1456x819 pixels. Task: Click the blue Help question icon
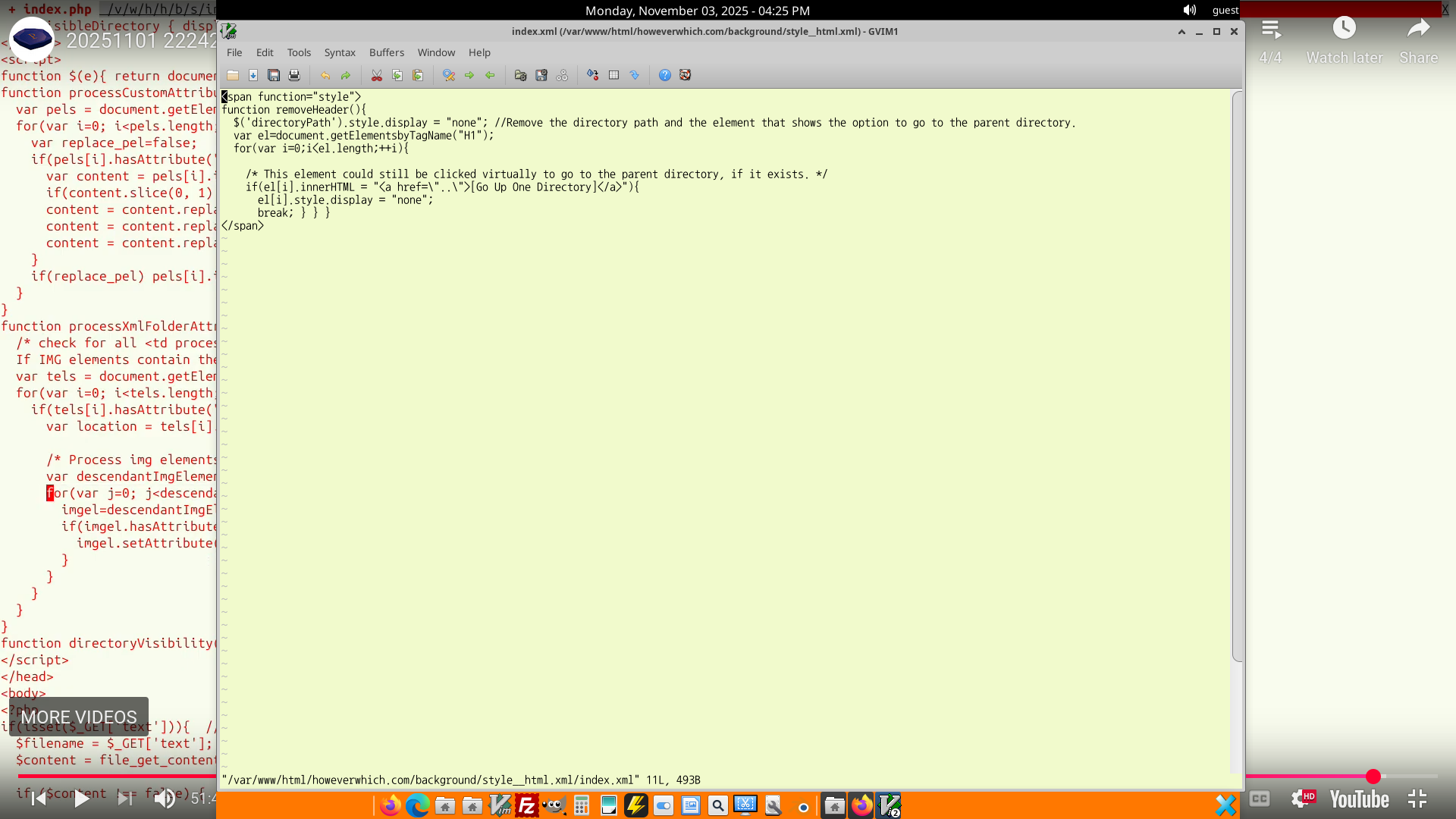coord(665,75)
